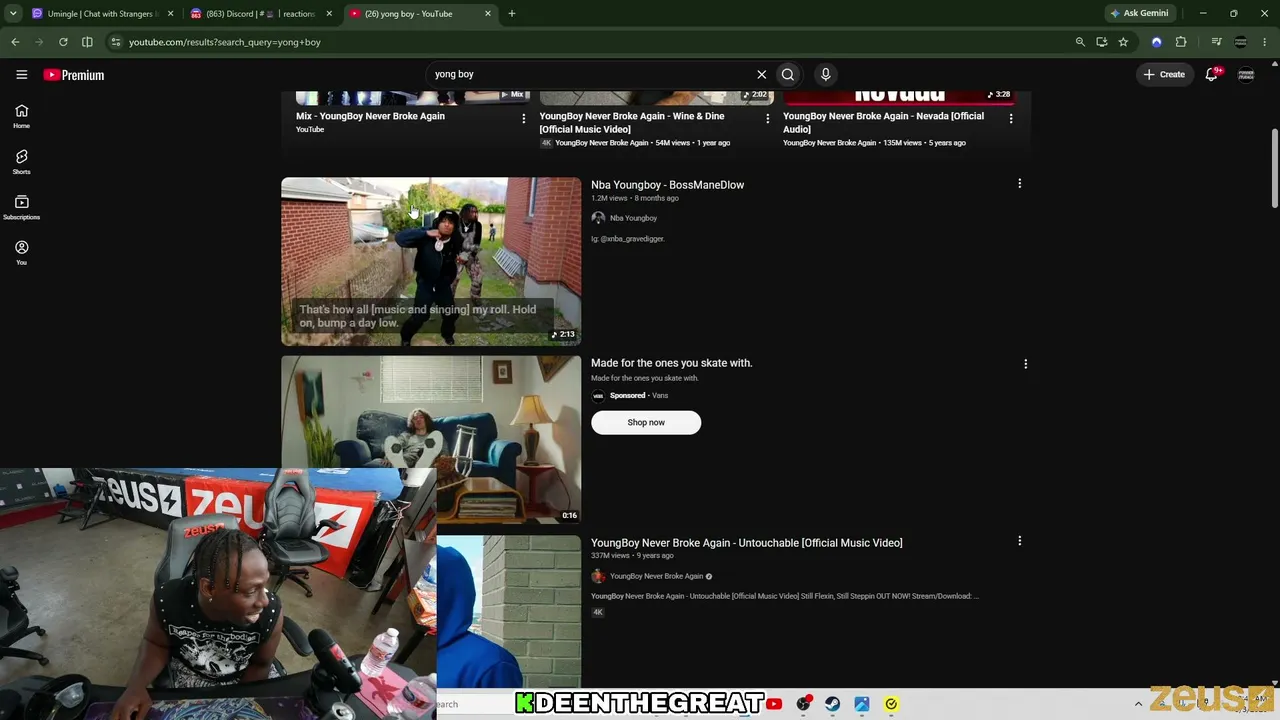Click the page vertical scrollbar
This screenshot has width=1280, height=720.
[1274, 169]
